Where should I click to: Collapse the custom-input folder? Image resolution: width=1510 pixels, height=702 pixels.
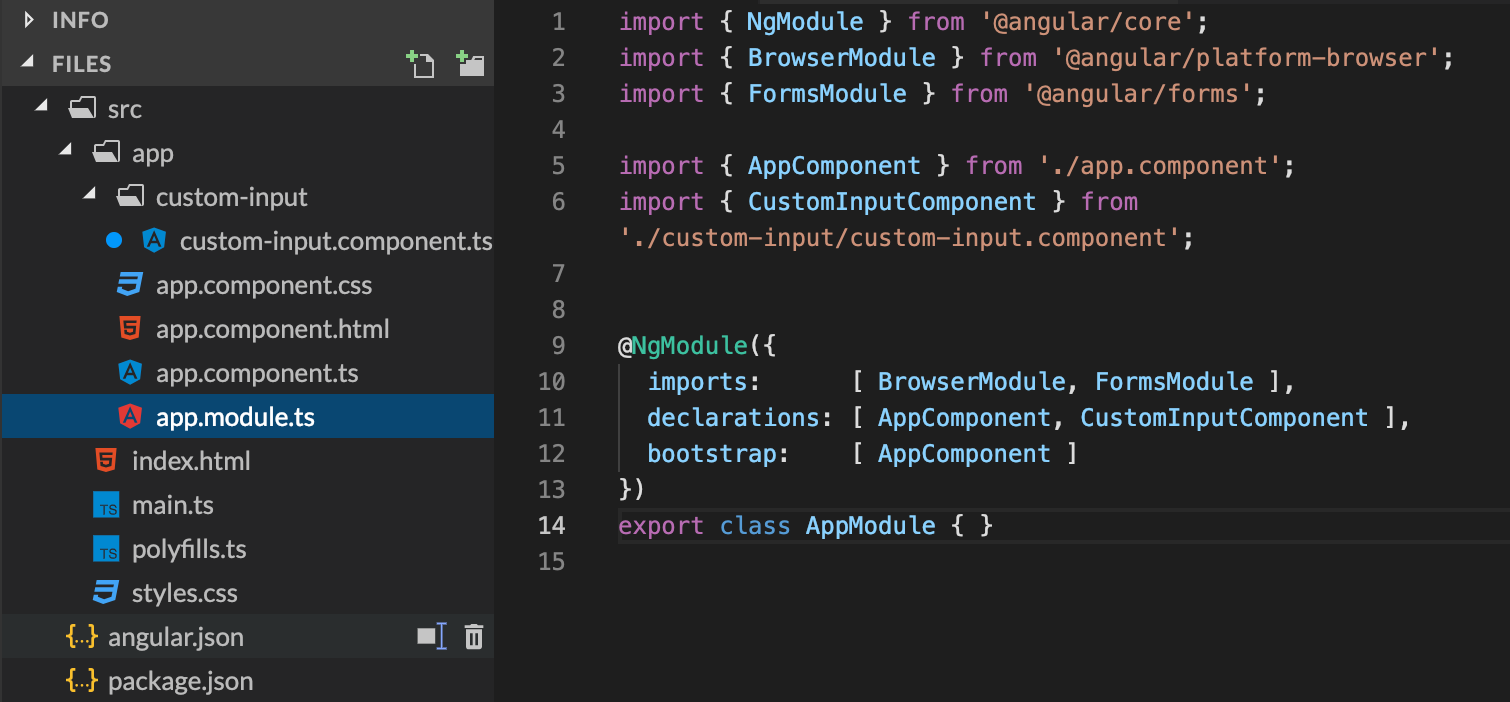click(x=88, y=196)
